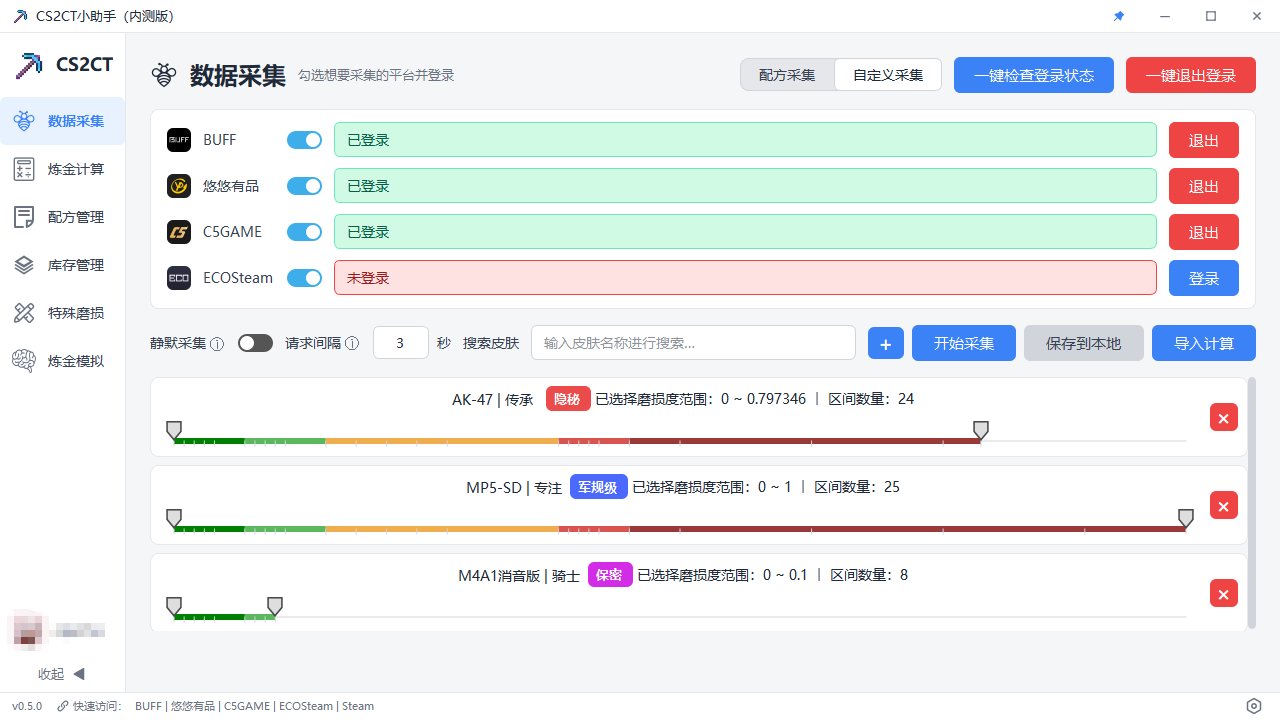Click the 军规级 rarity tag on MP5-SD

click(599, 487)
